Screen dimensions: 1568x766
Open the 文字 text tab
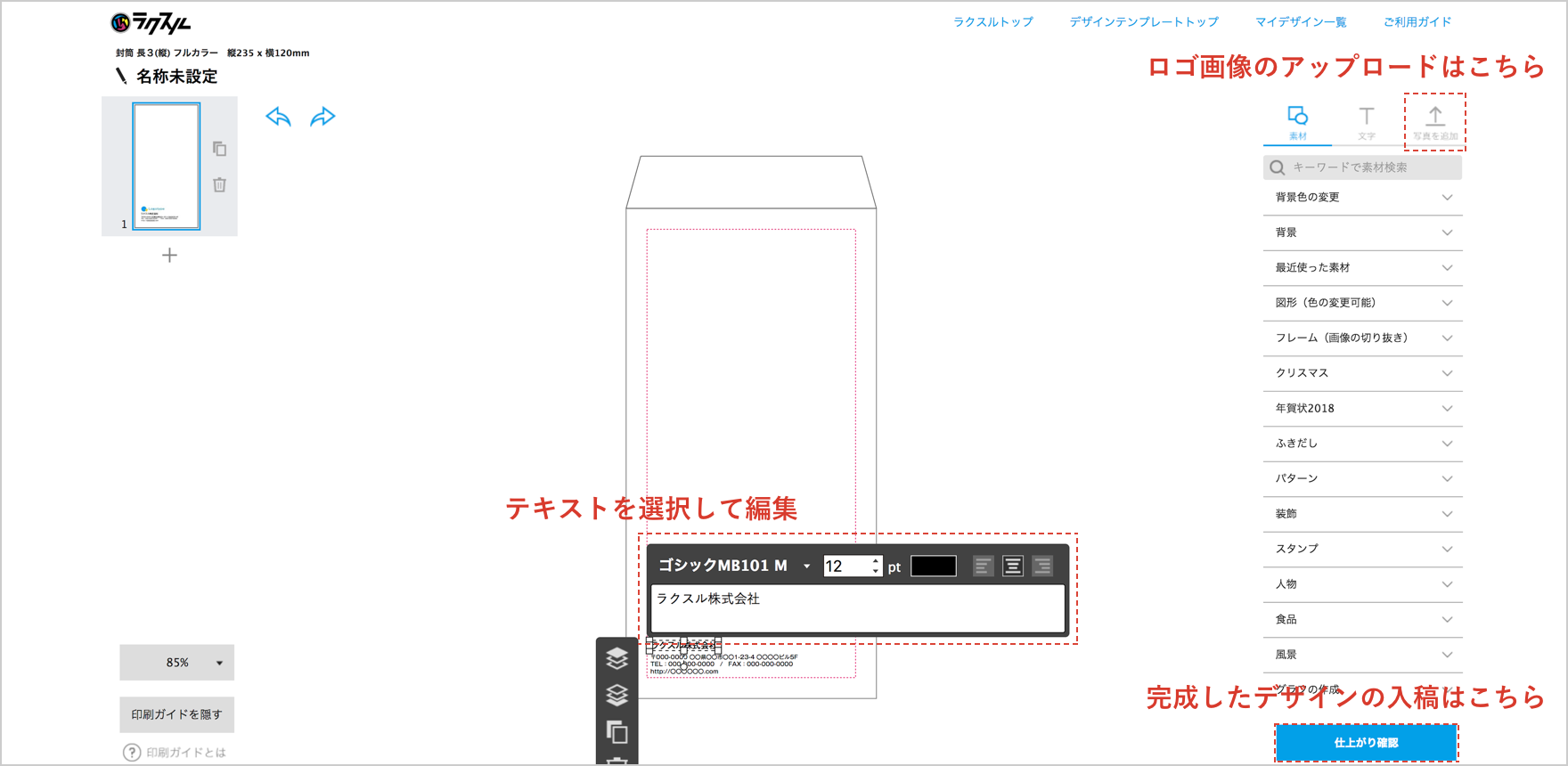[1366, 123]
